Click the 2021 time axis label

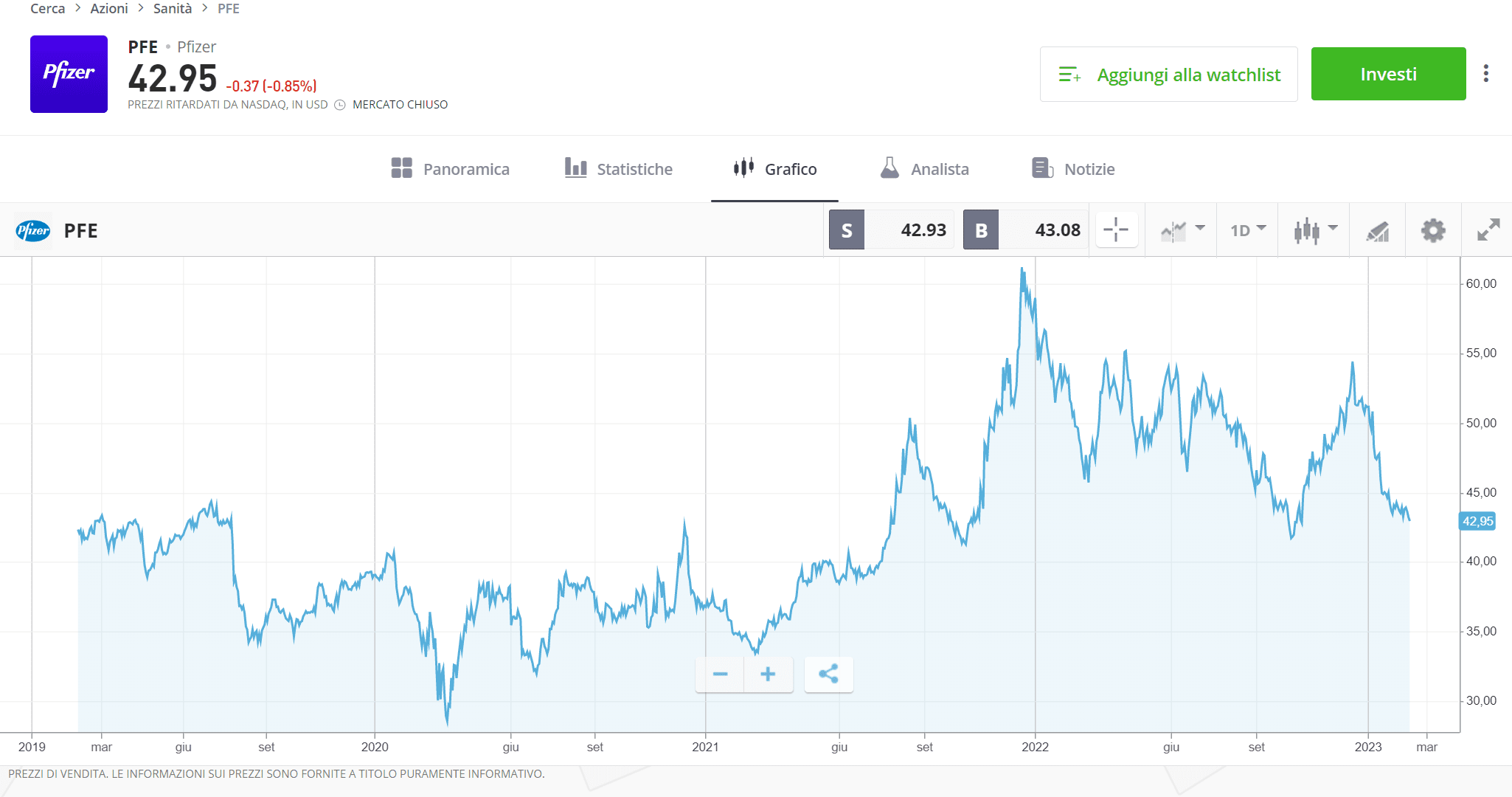pyautogui.click(x=705, y=747)
